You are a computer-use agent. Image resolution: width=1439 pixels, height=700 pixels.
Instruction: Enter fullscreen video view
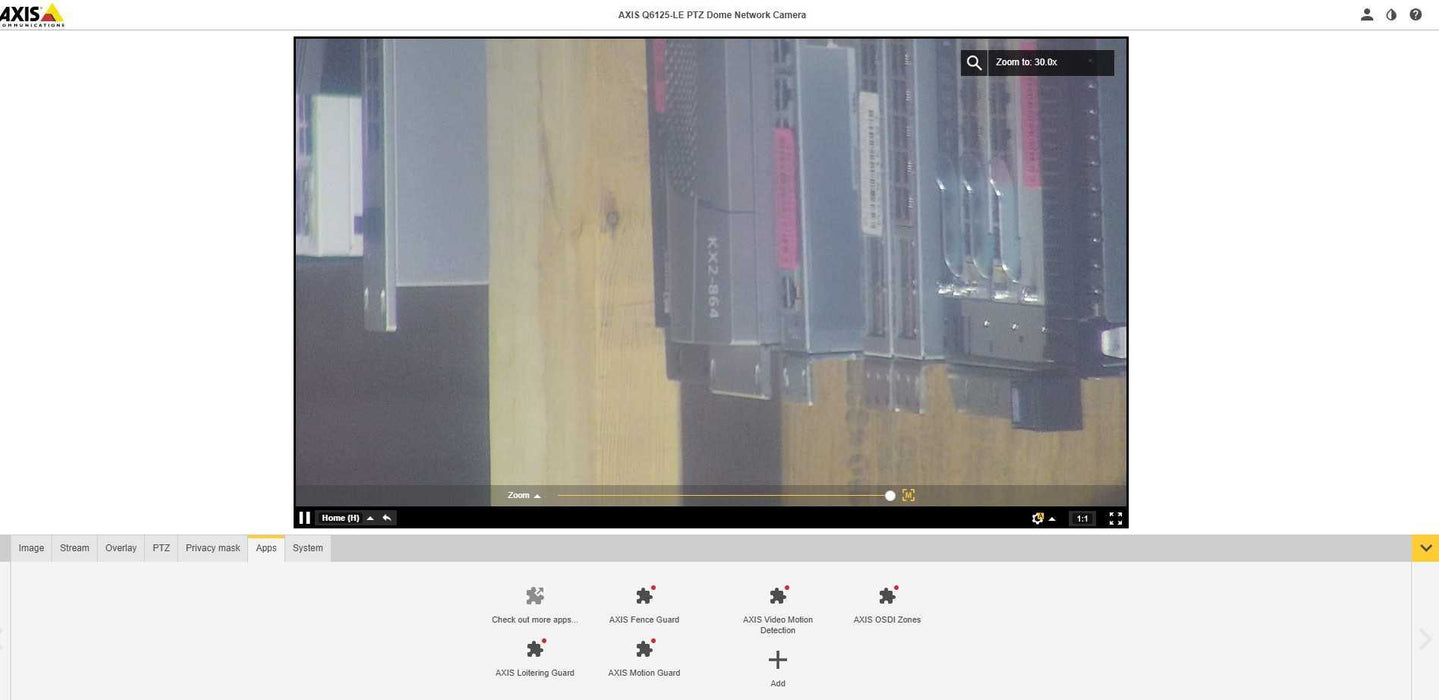1115,518
